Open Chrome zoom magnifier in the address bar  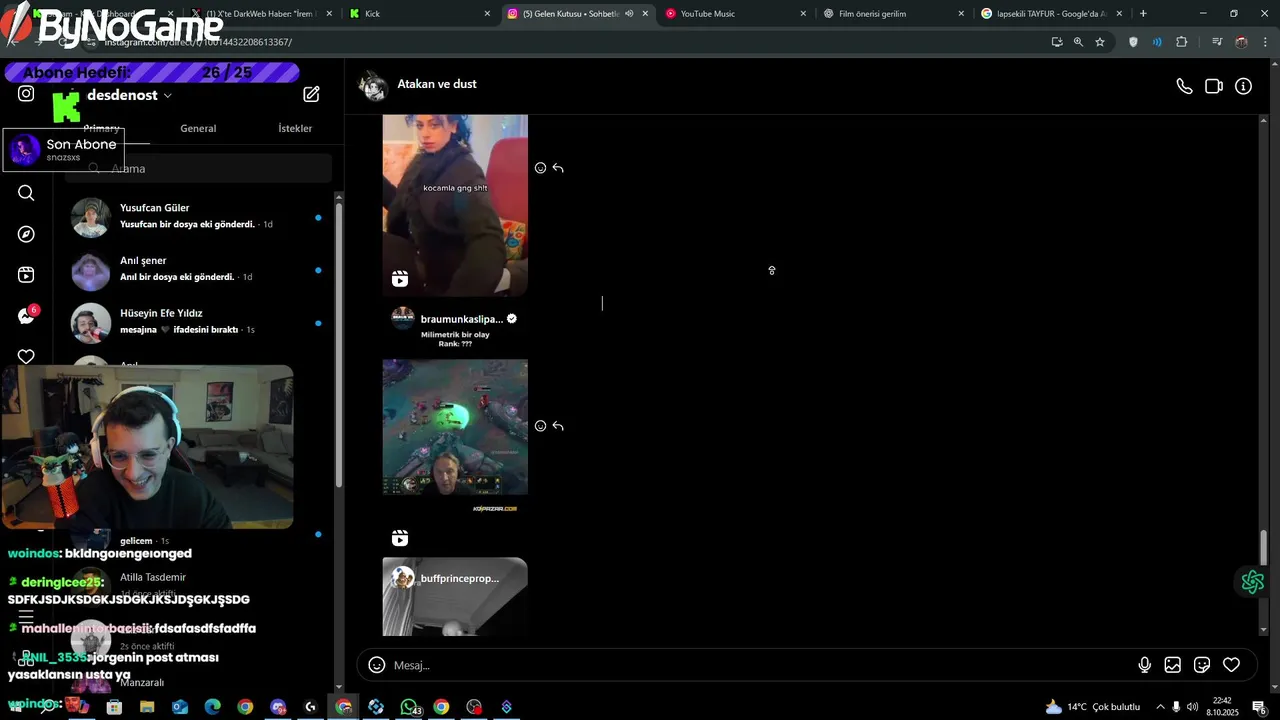pos(1078,42)
